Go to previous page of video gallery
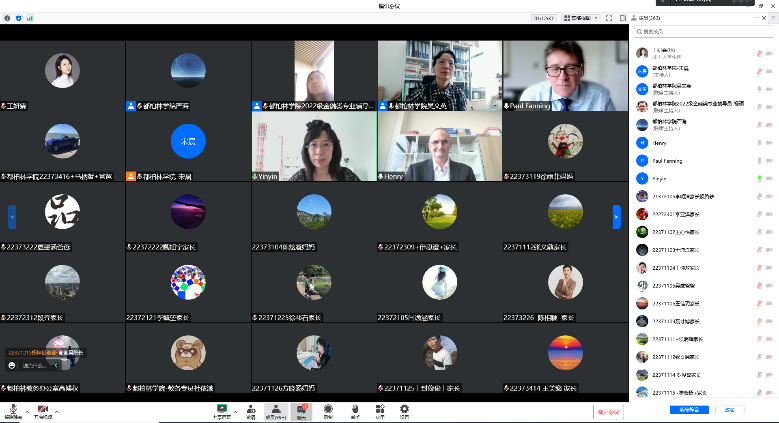The width and height of the screenshot is (779, 423). coord(12,215)
